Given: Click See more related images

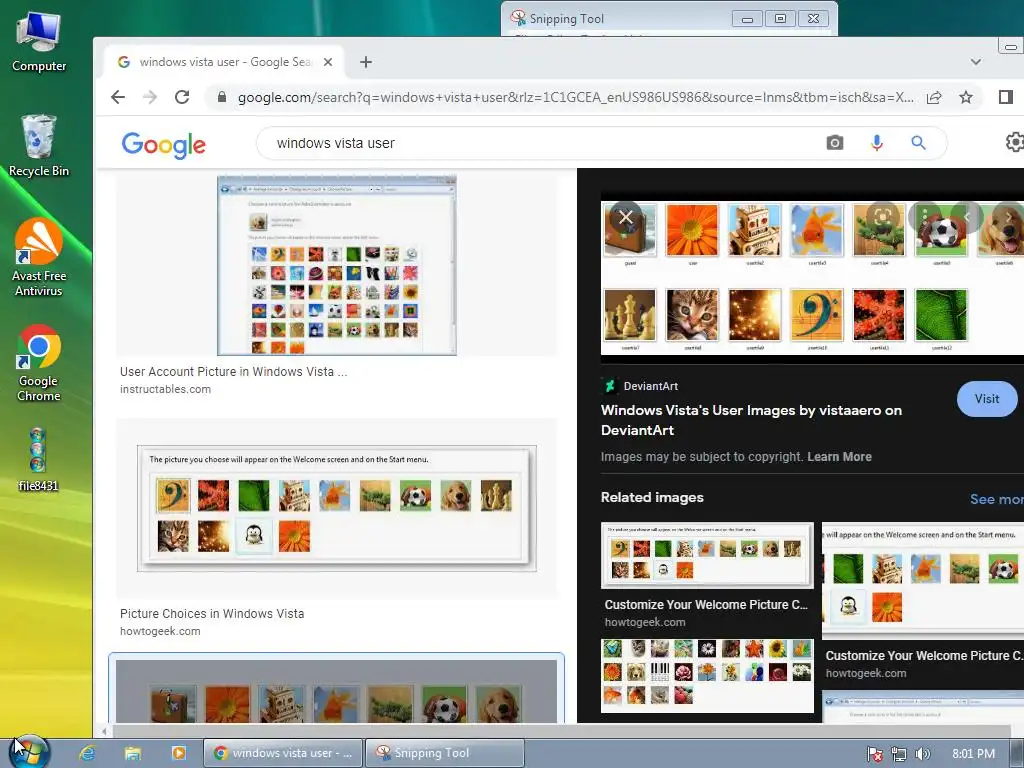Looking at the screenshot, I should [x=997, y=499].
